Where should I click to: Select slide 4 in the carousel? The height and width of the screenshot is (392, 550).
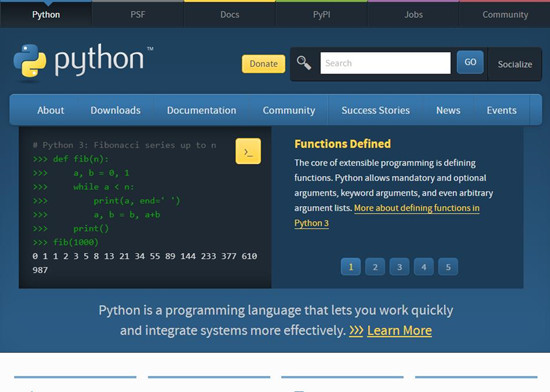pyautogui.click(x=424, y=267)
